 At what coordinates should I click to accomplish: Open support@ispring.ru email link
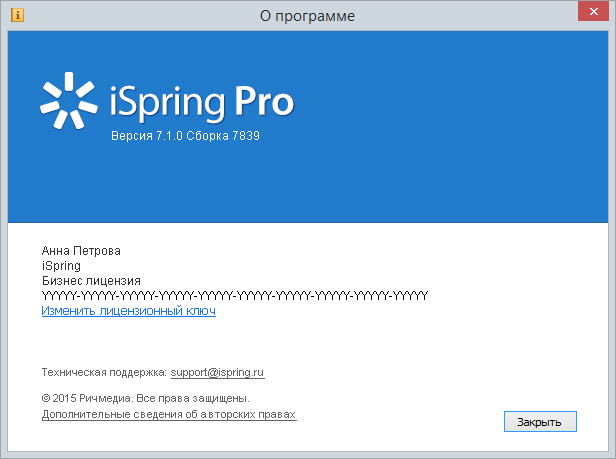click(217, 372)
